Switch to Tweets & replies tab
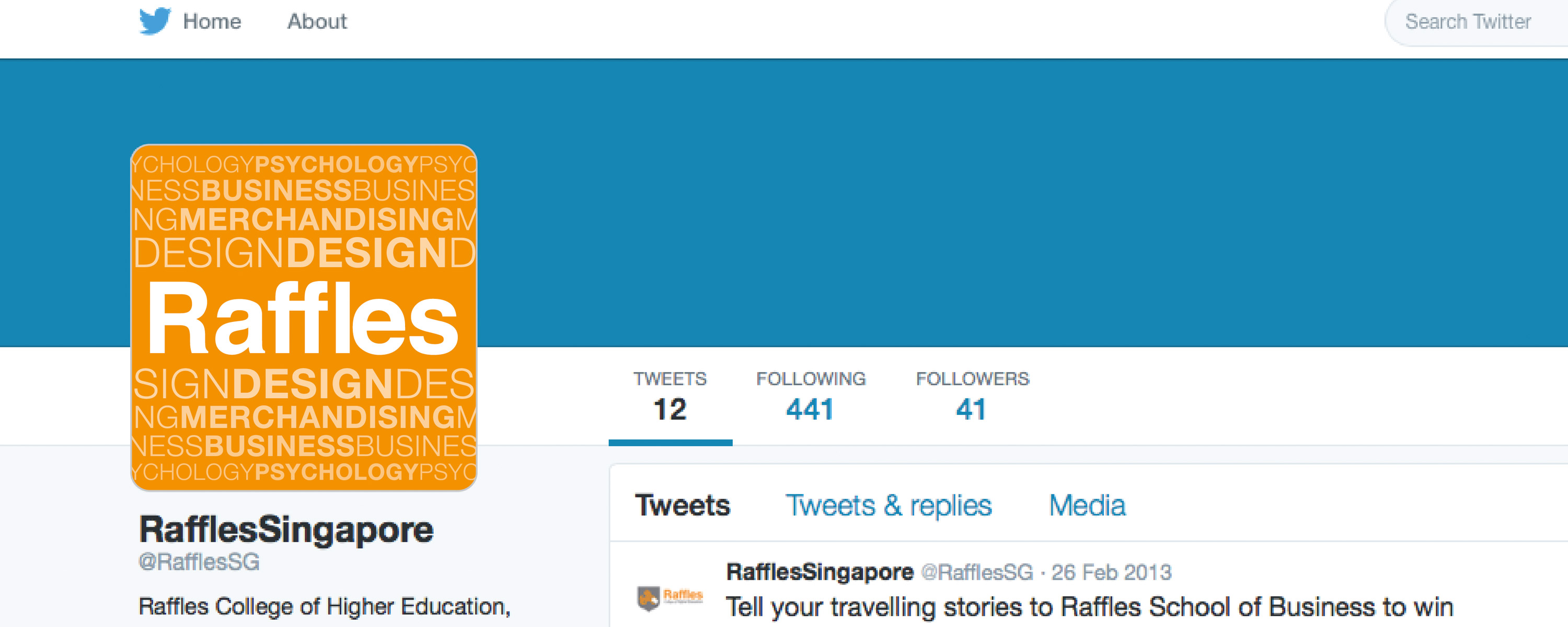This screenshot has height=627, width=1568. click(x=889, y=505)
